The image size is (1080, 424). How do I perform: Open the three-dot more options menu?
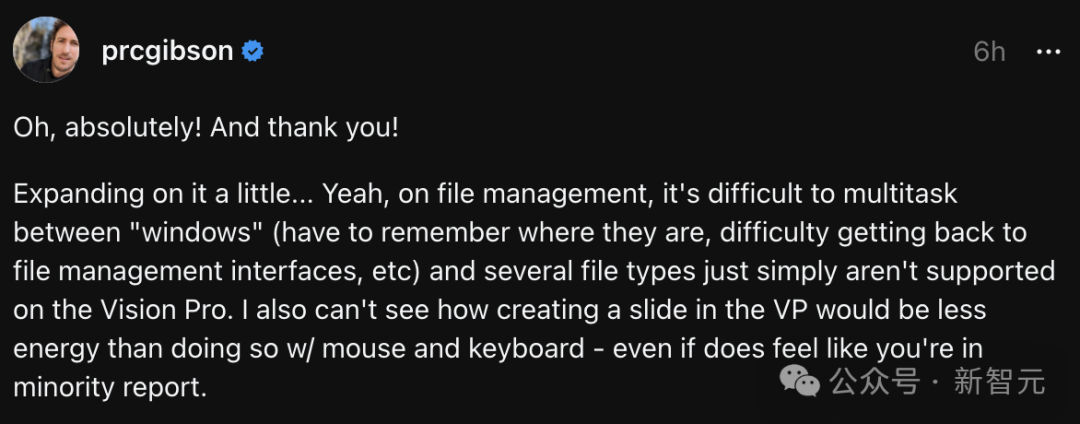1048,52
